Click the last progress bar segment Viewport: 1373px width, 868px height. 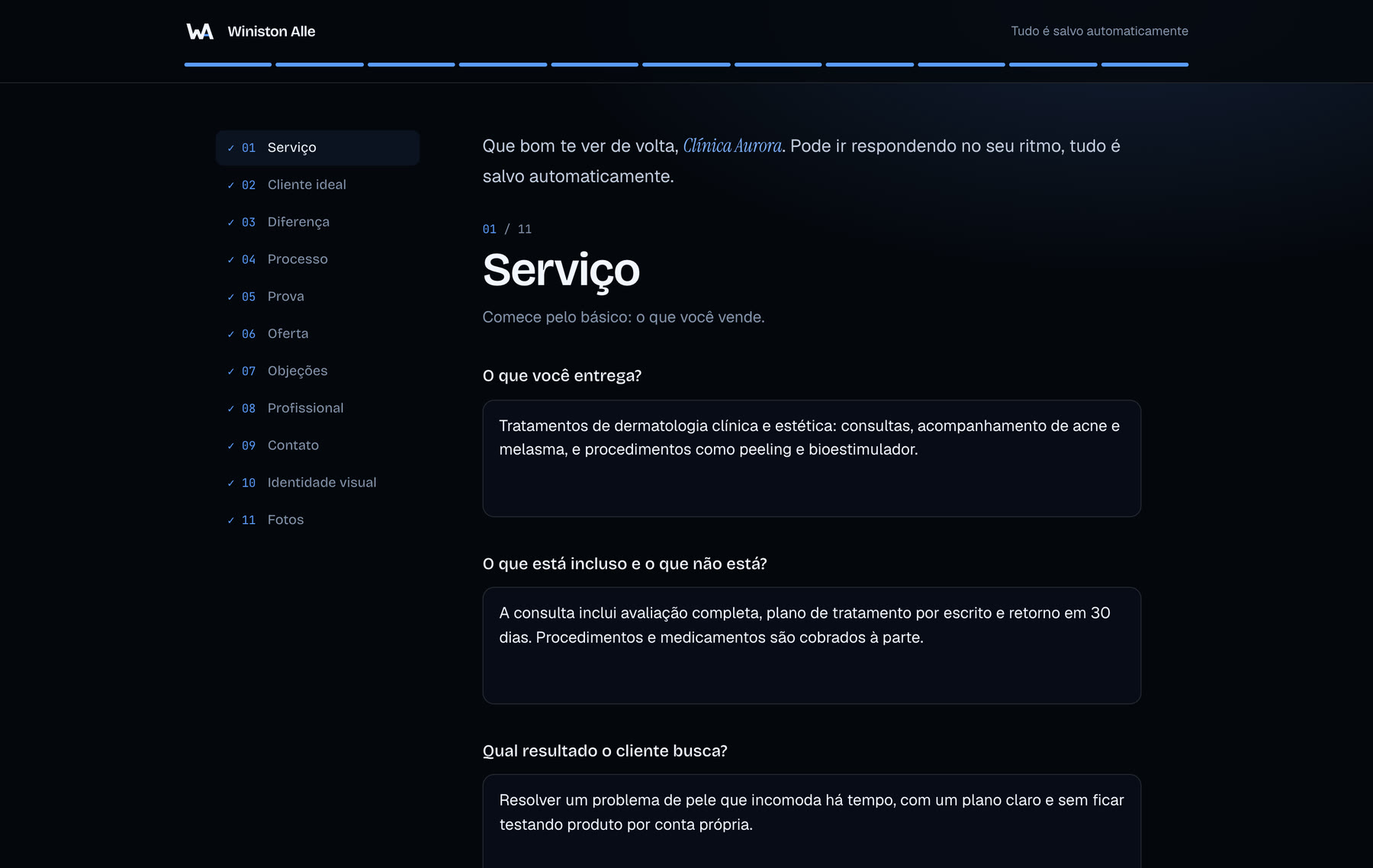[1145, 65]
